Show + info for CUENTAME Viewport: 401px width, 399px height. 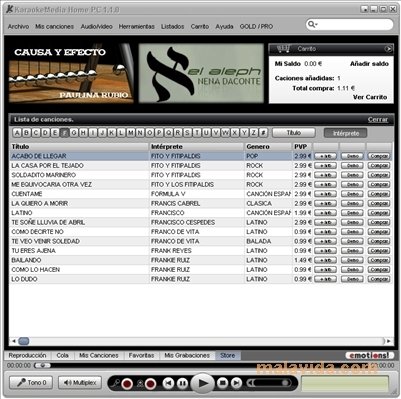click(x=325, y=194)
